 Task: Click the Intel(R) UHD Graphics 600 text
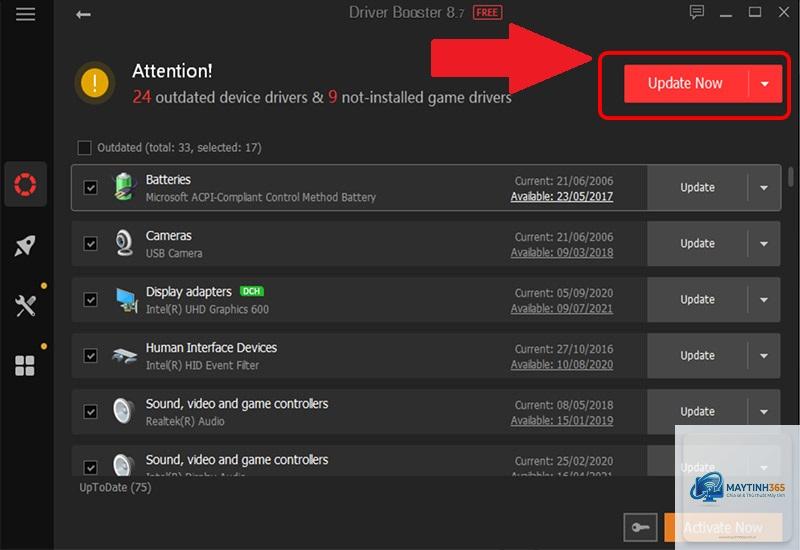tap(207, 310)
